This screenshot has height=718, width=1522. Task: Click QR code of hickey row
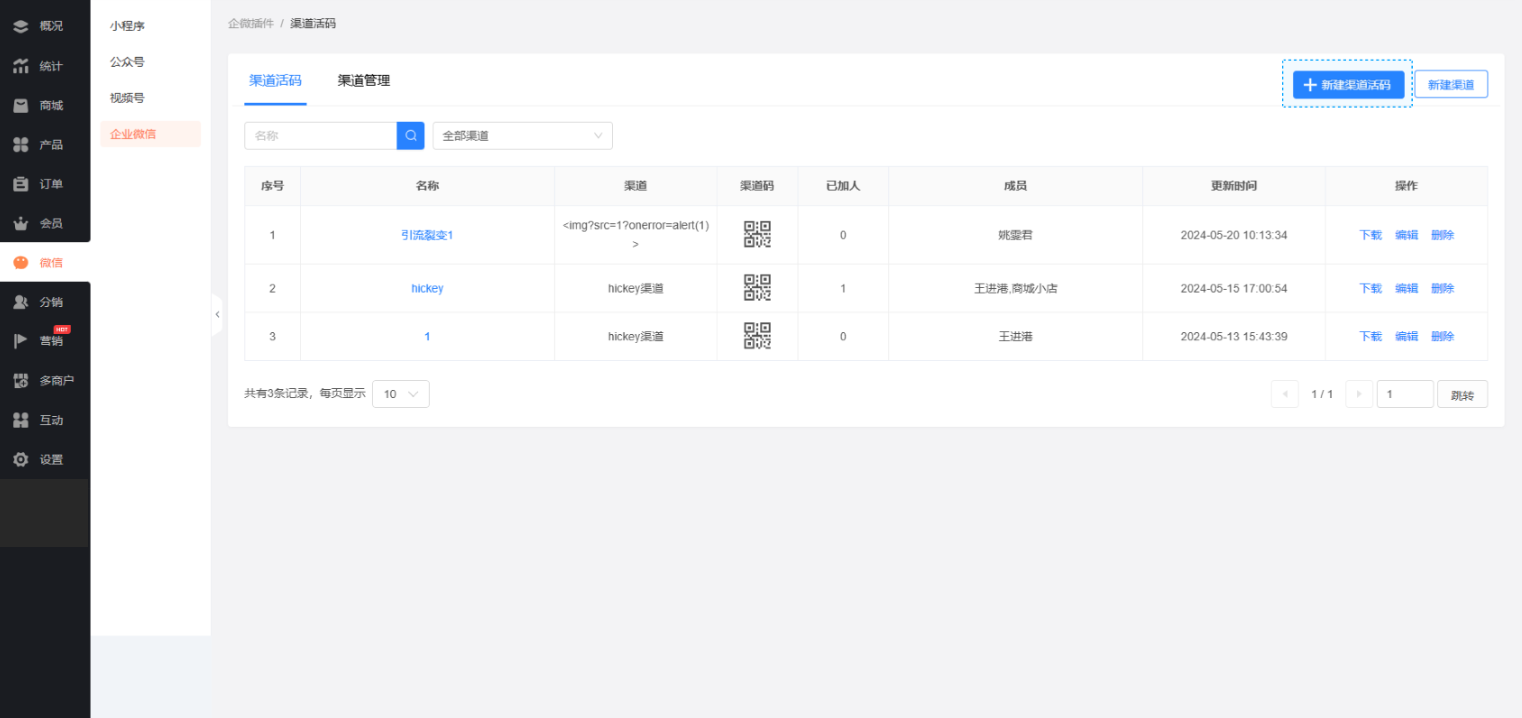[757, 288]
